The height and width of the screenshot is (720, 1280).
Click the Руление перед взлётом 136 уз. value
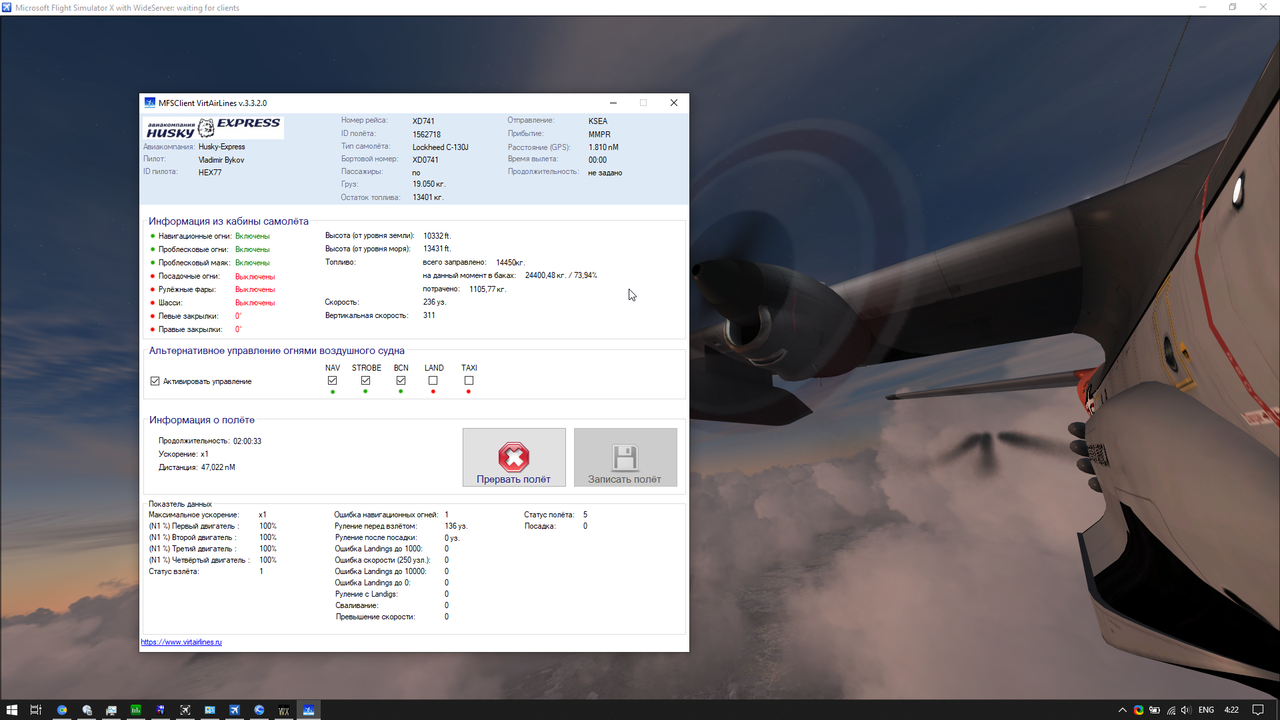point(456,526)
